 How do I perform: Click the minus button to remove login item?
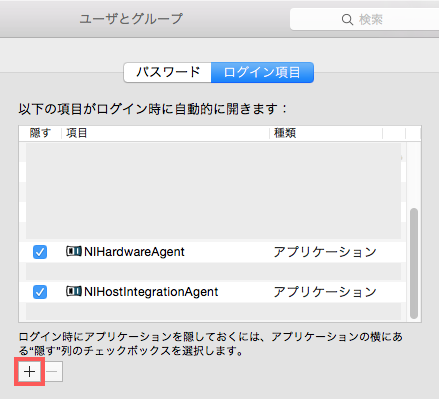53,372
